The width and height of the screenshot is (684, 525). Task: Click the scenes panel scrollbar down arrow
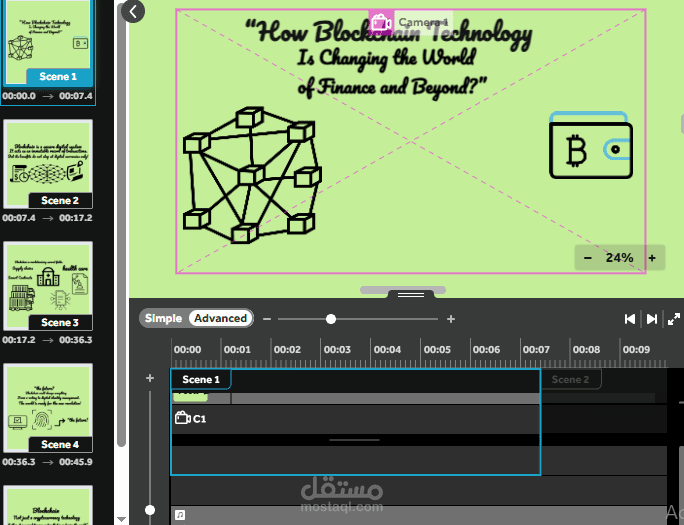pyautogui.click(x=122, y=519)
